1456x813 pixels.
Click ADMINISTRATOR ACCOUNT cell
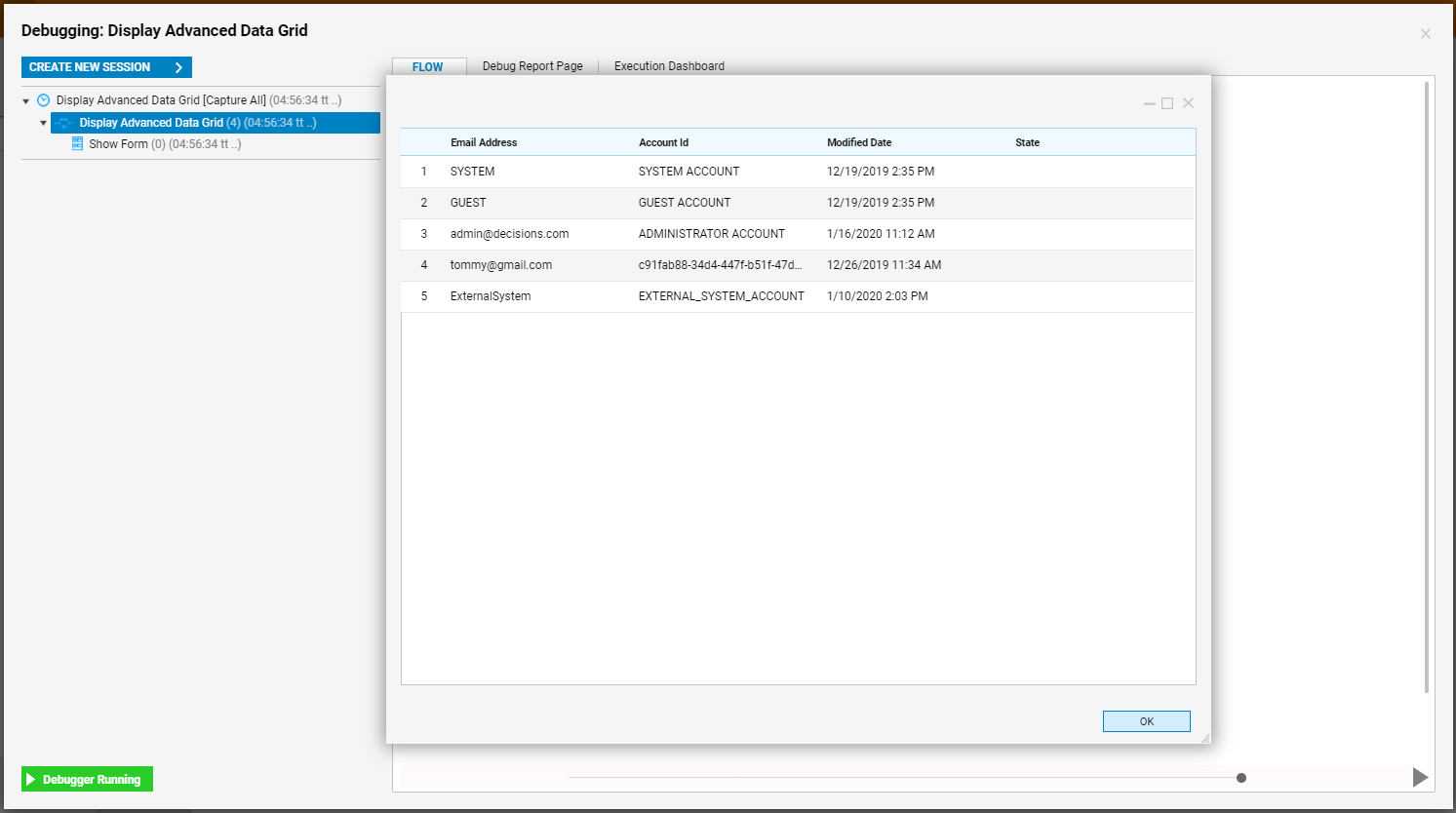click(712, 234)
